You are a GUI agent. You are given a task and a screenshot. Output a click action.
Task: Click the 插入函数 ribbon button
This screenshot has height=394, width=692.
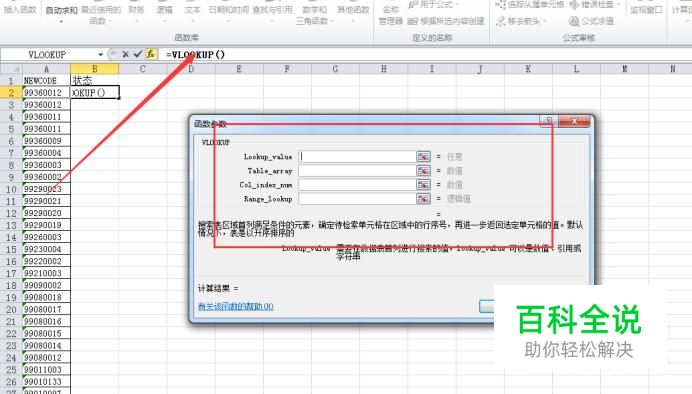pos(20,9)
